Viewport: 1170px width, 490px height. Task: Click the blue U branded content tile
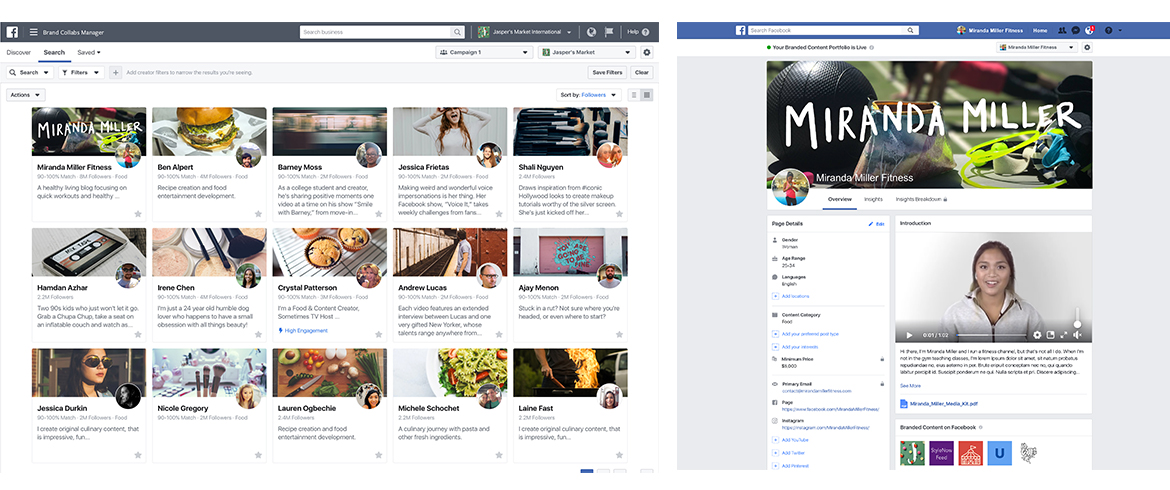999,453
